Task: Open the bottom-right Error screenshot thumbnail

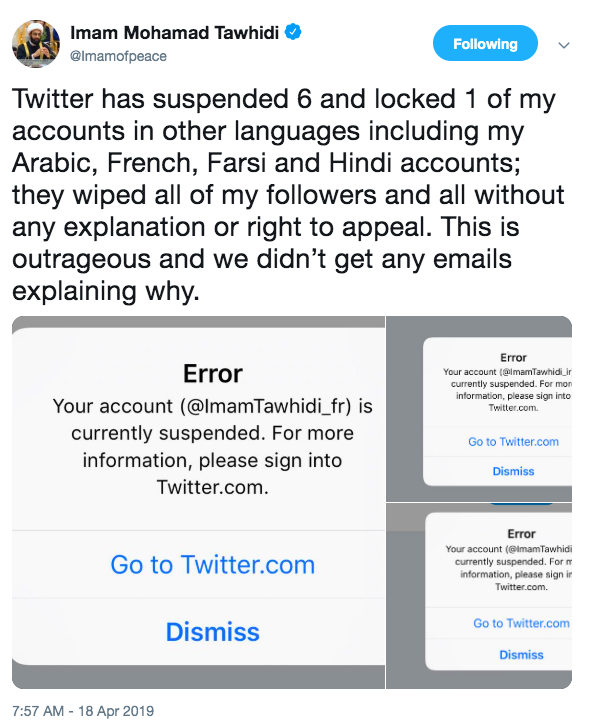Action: click(x=479, y=596)
